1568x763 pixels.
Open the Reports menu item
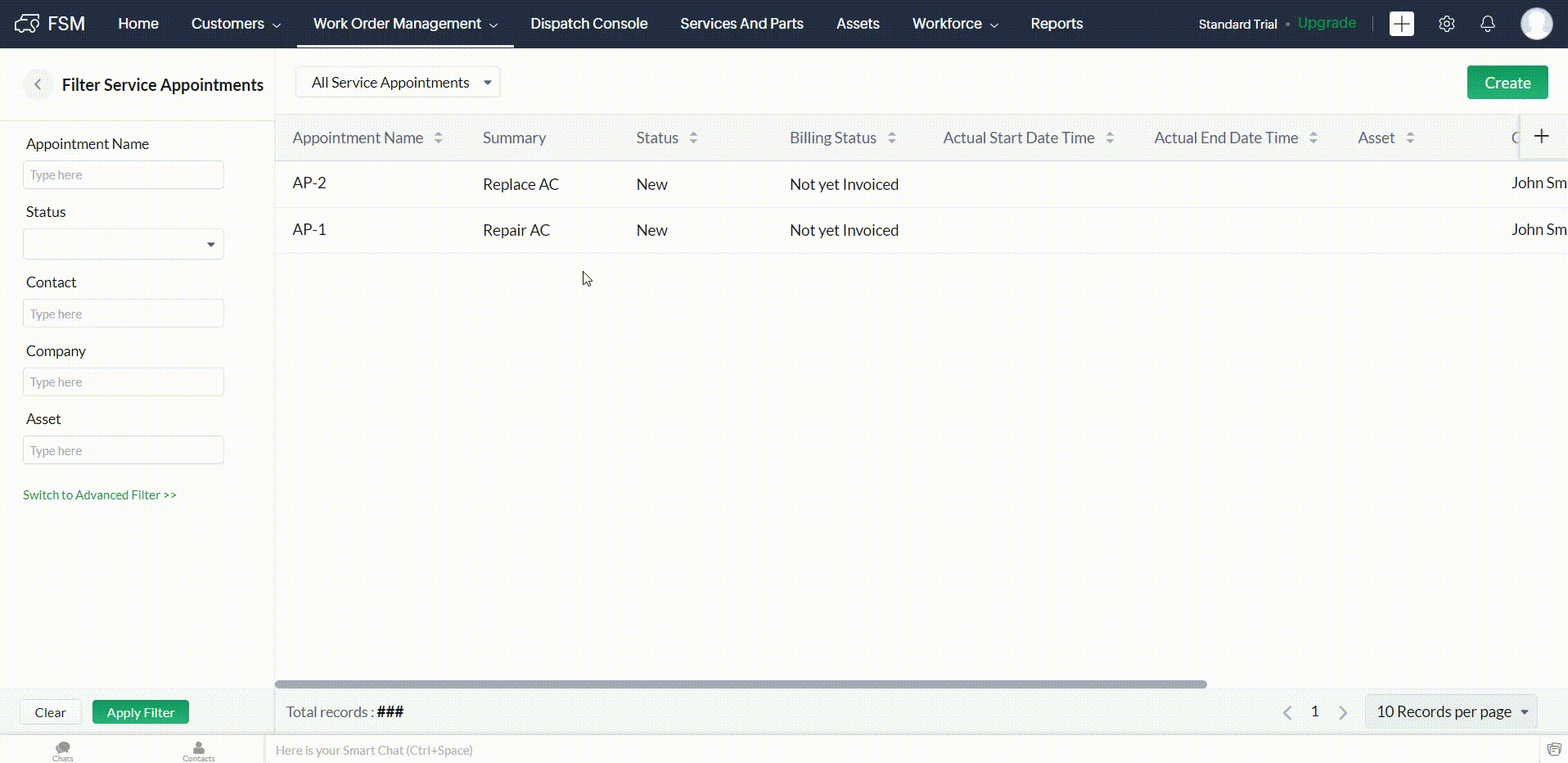(x=1056, y=24)
